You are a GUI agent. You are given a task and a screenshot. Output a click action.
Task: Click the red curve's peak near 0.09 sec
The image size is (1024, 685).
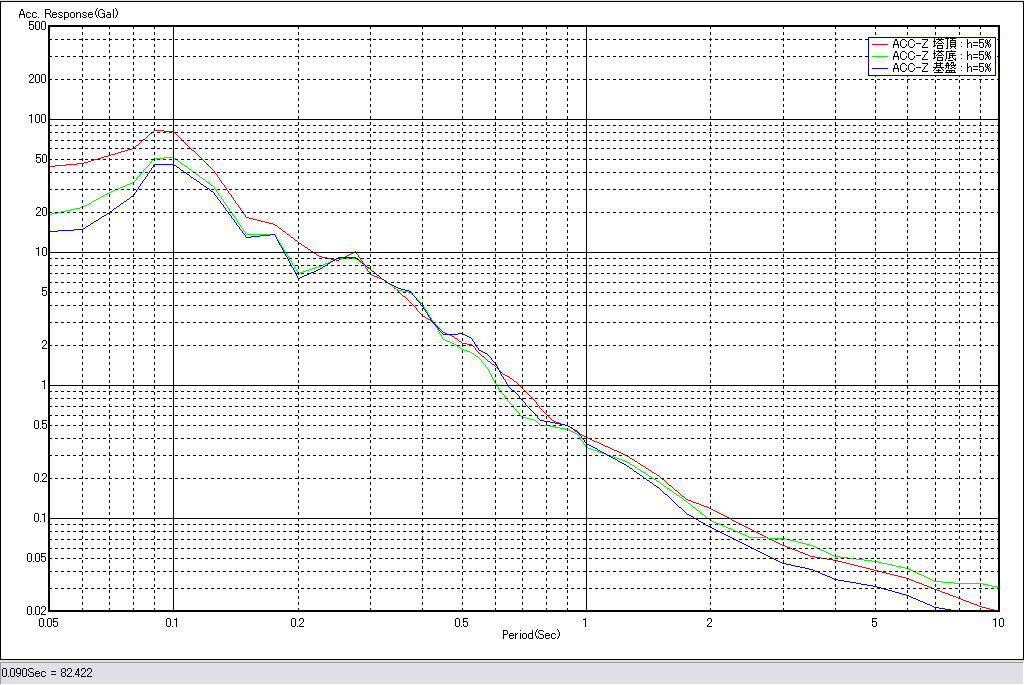[157, 130]
